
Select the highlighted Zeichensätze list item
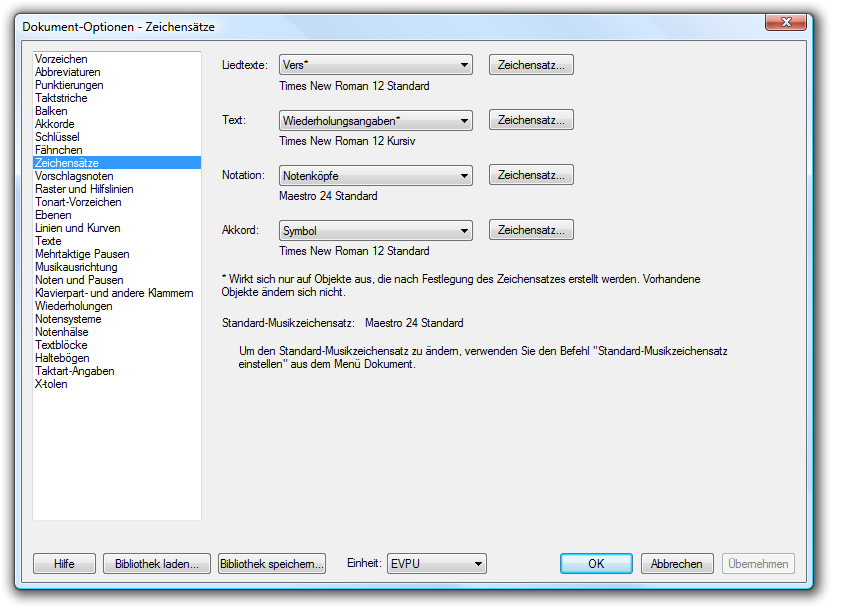118,164
